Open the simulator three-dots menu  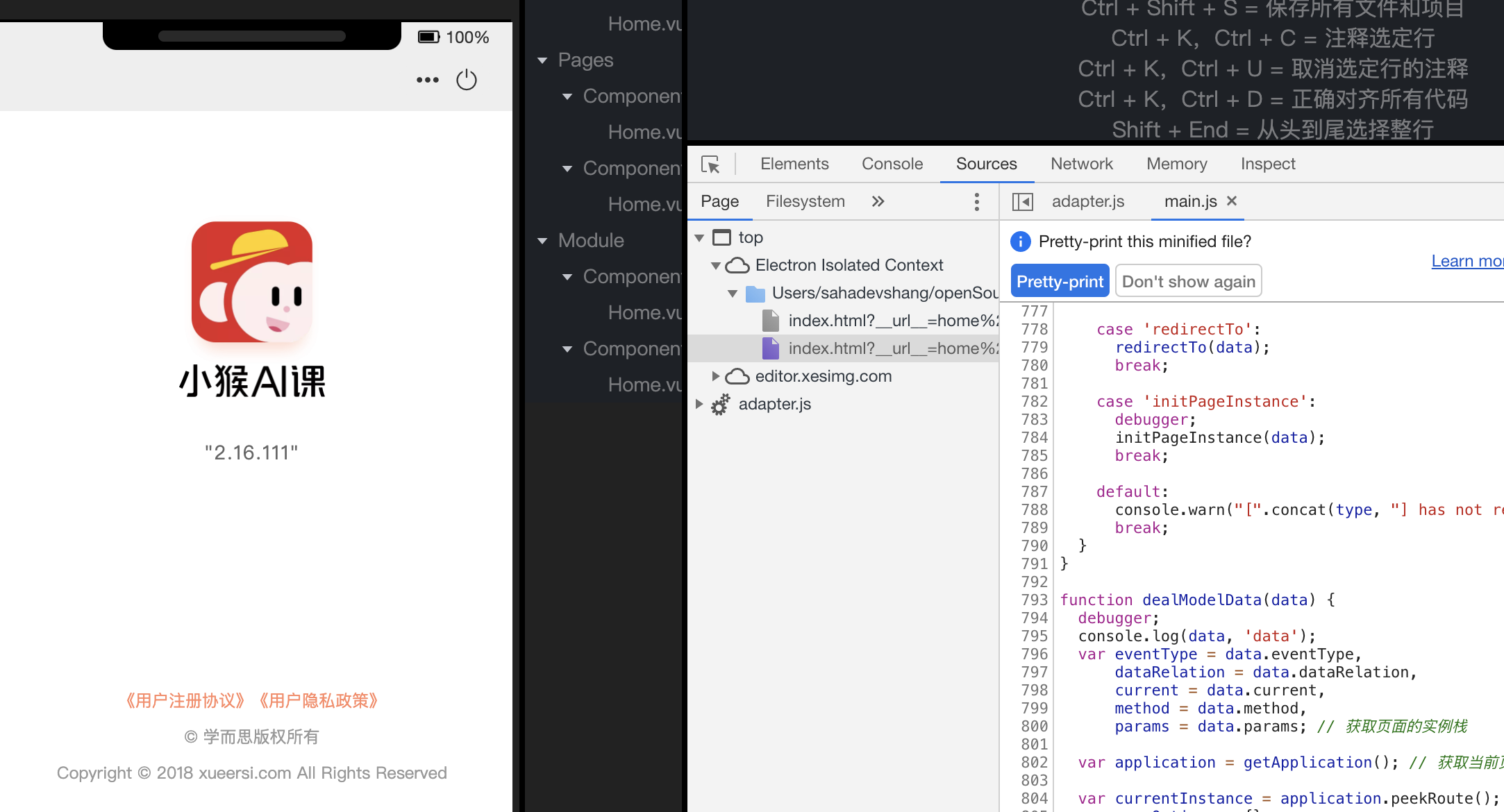click(x=427, y=80)
